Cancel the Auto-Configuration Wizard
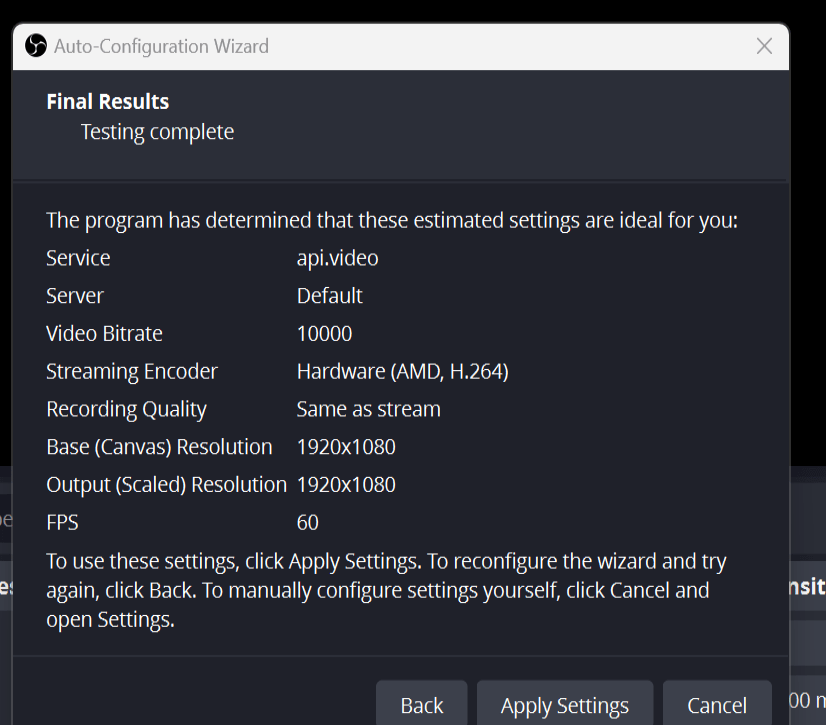Screen dimensions: 826x725 click(x=717, y=705)
